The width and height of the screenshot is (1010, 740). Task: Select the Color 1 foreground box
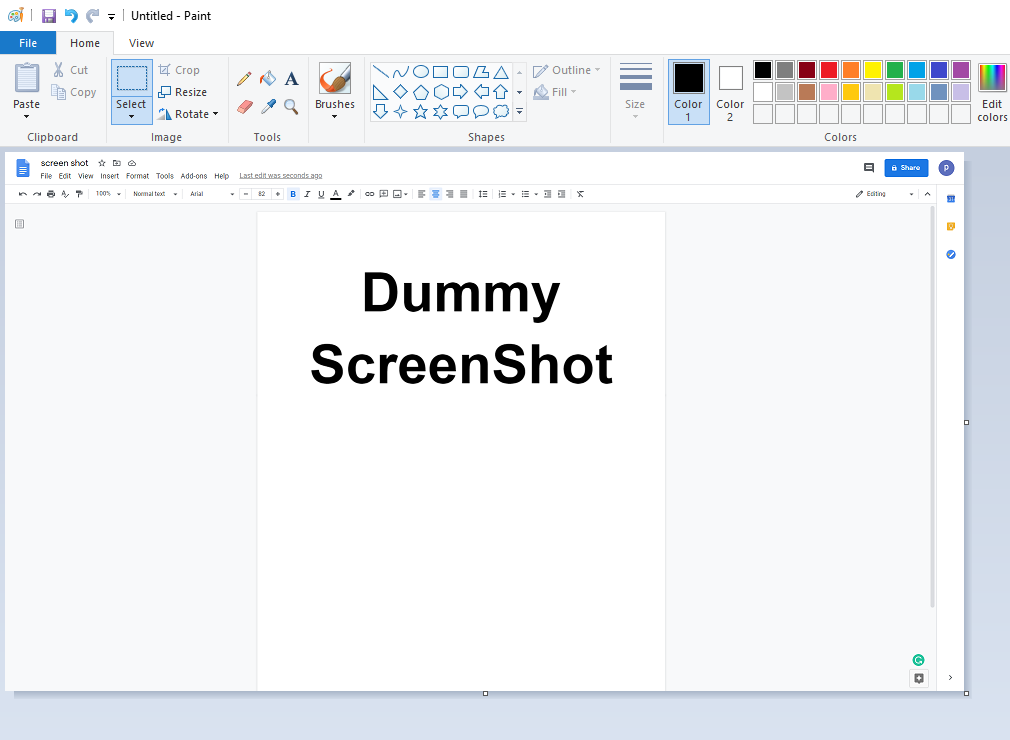(688, 91)
